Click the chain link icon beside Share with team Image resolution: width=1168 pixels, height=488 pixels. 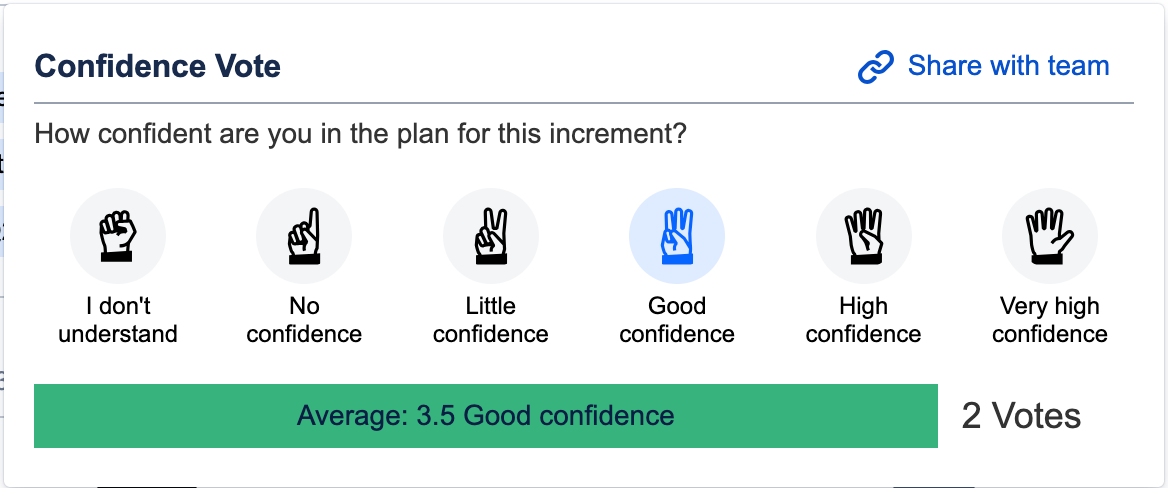click(x=876, y=67)
